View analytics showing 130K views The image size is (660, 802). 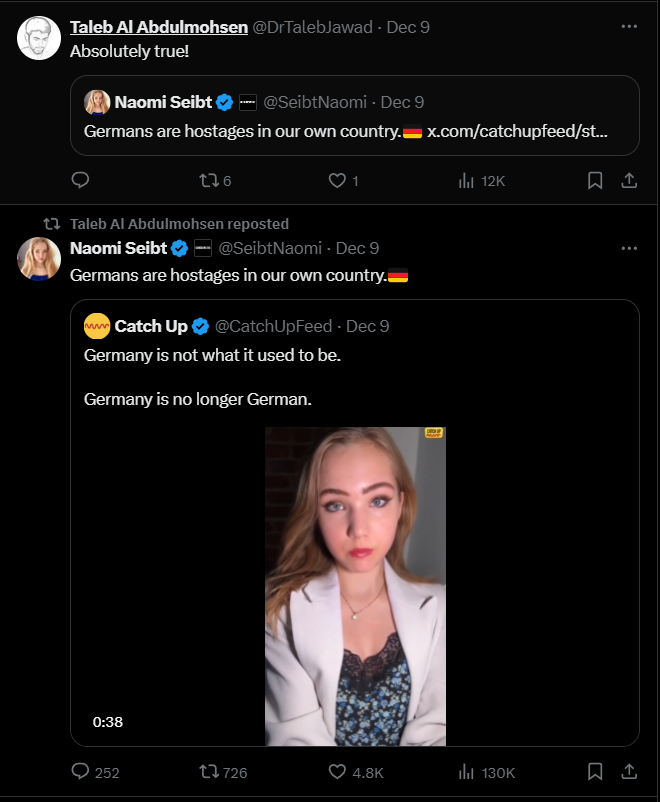466,771
